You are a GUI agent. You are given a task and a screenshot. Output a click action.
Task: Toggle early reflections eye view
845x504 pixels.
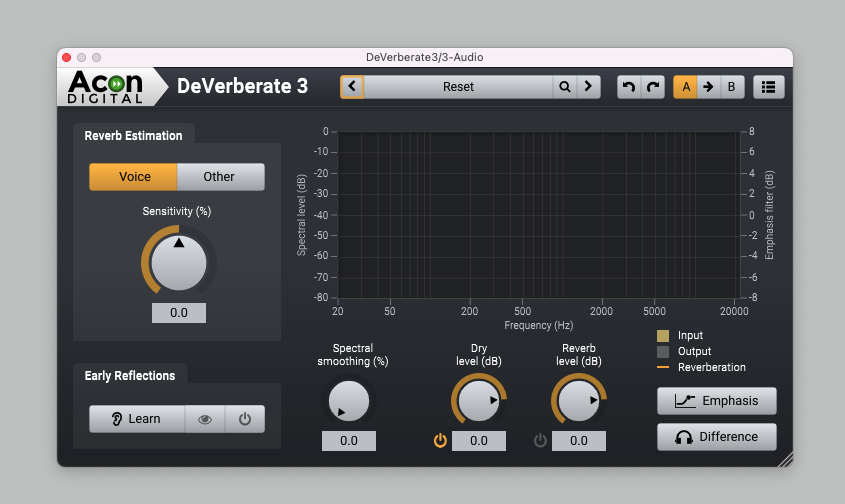(x=205, y=419)
